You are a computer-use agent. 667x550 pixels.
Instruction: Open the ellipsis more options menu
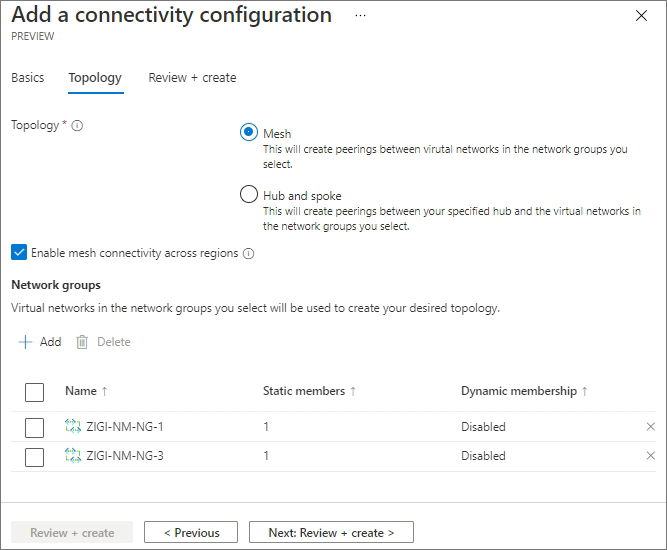pos(360,16)
